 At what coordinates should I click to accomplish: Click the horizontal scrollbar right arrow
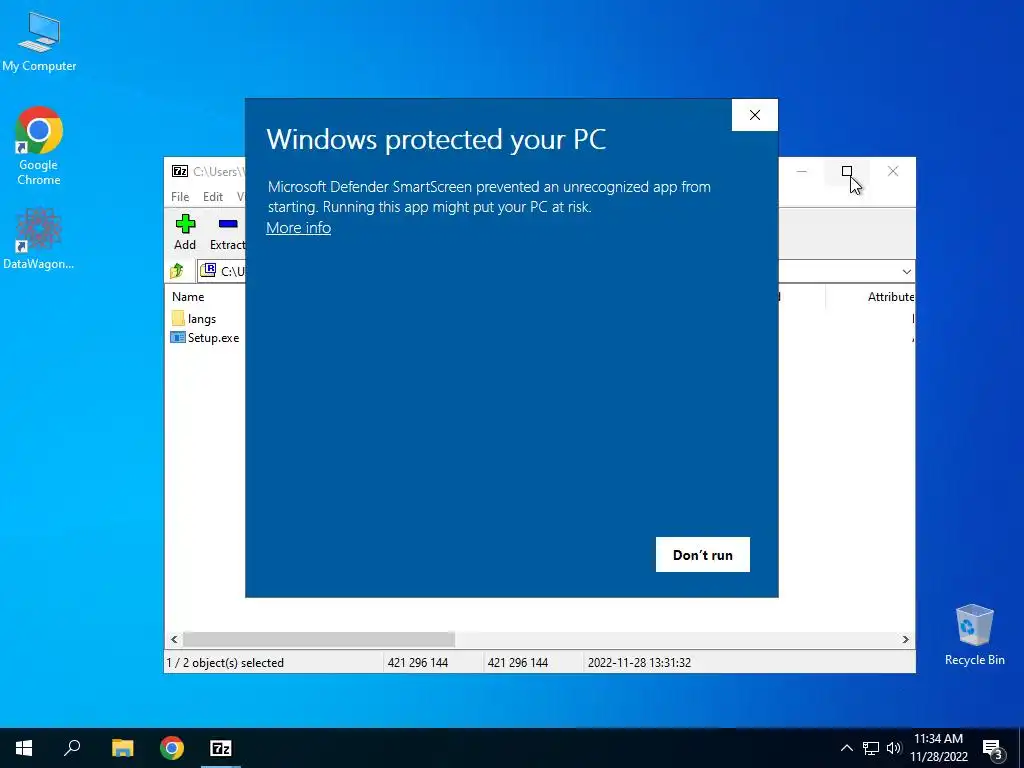pos(906,639)
